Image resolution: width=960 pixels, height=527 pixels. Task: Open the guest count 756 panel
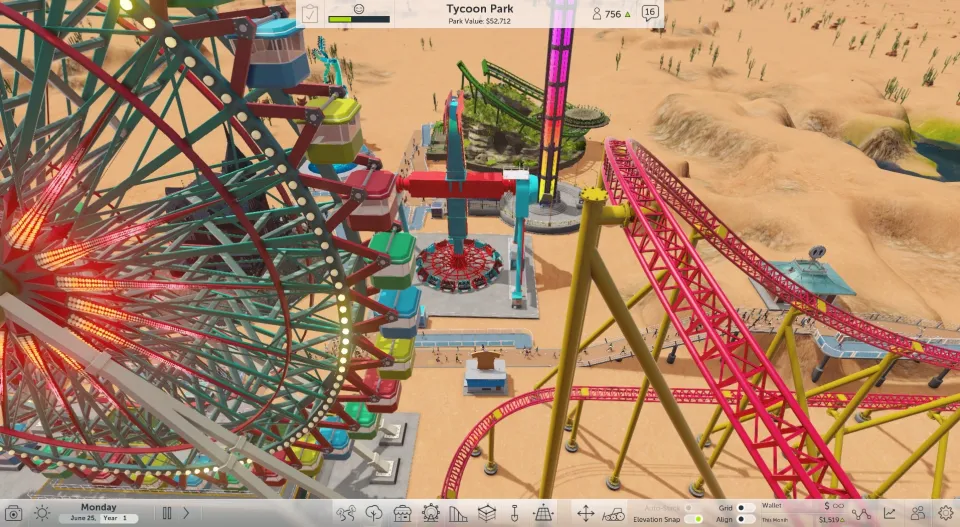click(x=612, y=14)
